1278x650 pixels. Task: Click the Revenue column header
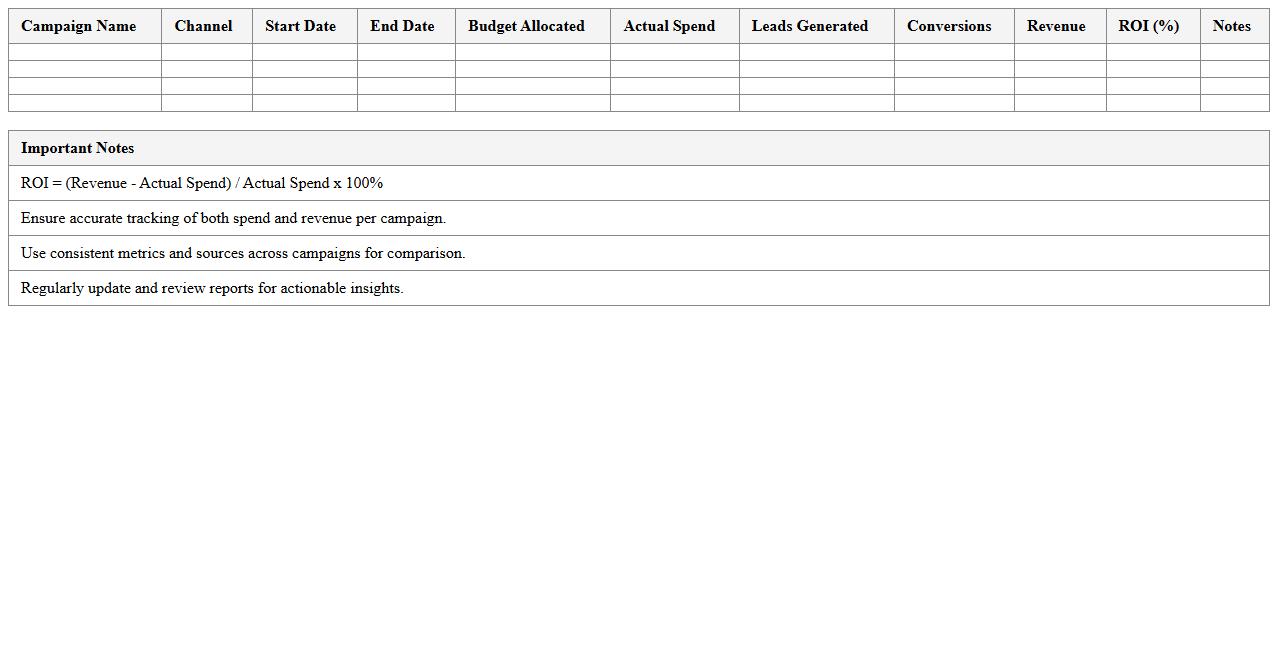(x=1056, y=26)
